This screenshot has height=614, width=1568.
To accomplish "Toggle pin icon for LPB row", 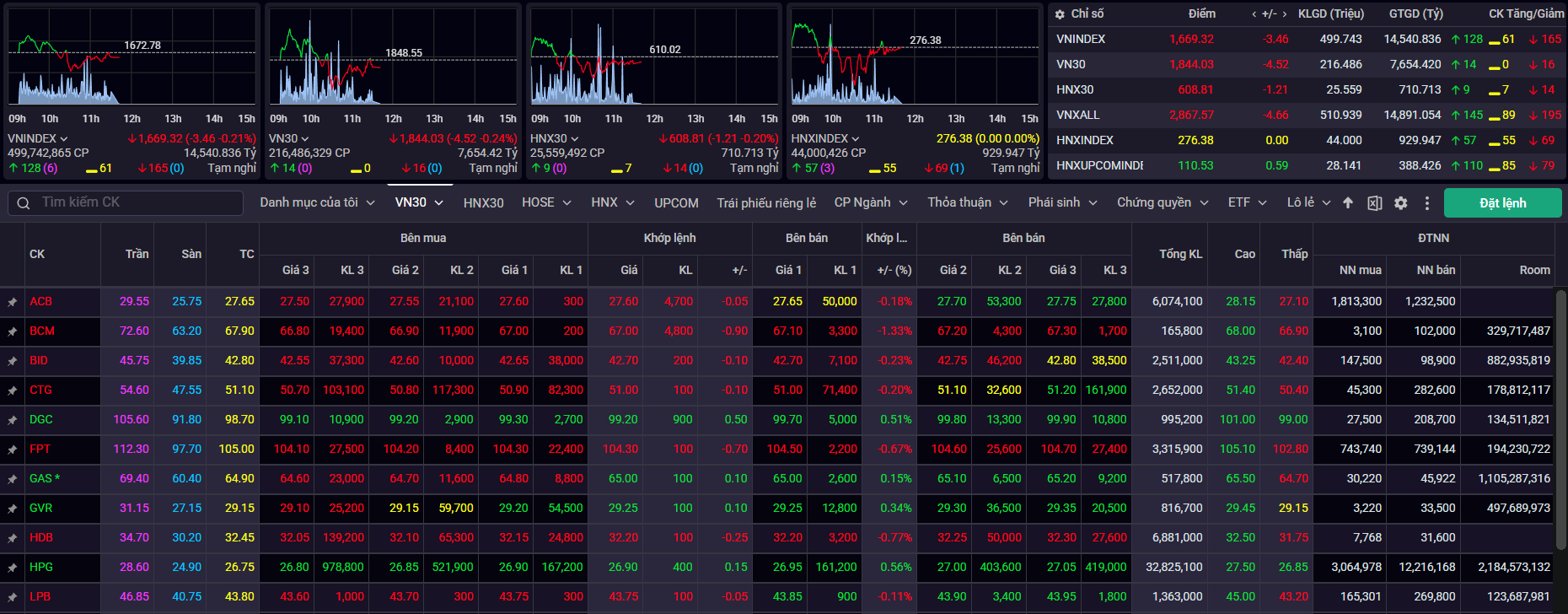I will (12, 597).
